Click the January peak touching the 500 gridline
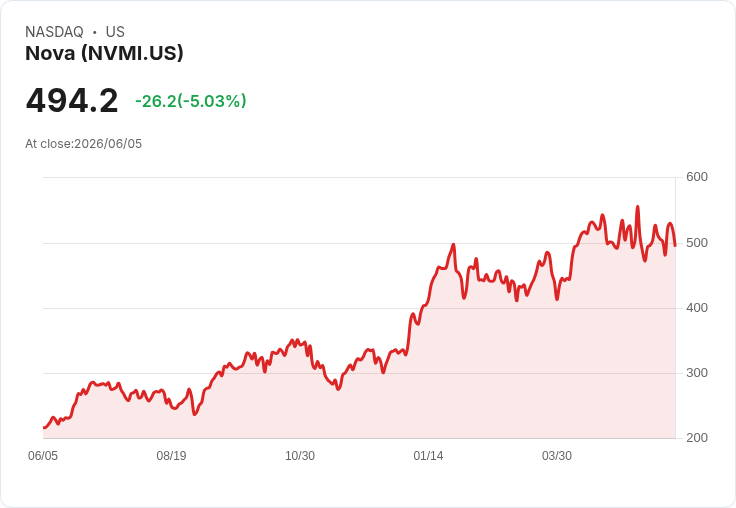Screen dimensions: 736x508 point(453,244)
